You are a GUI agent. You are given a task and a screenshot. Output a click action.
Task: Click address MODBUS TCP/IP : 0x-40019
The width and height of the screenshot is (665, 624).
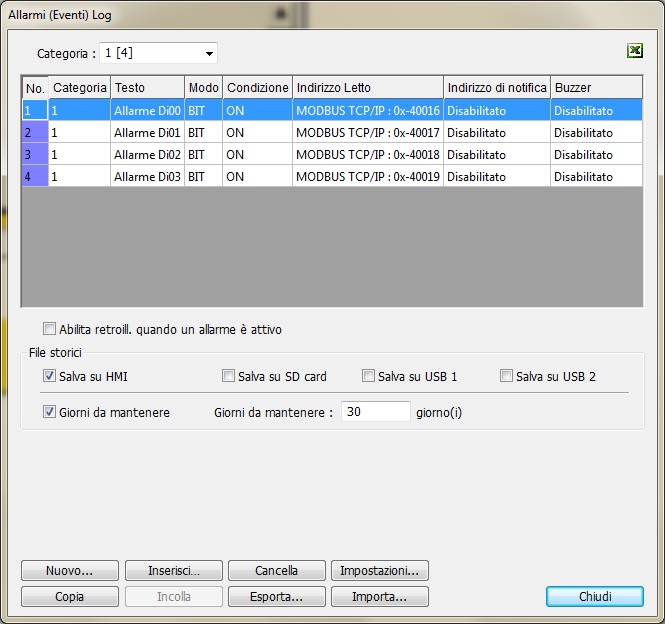click(x=368, y=176)
